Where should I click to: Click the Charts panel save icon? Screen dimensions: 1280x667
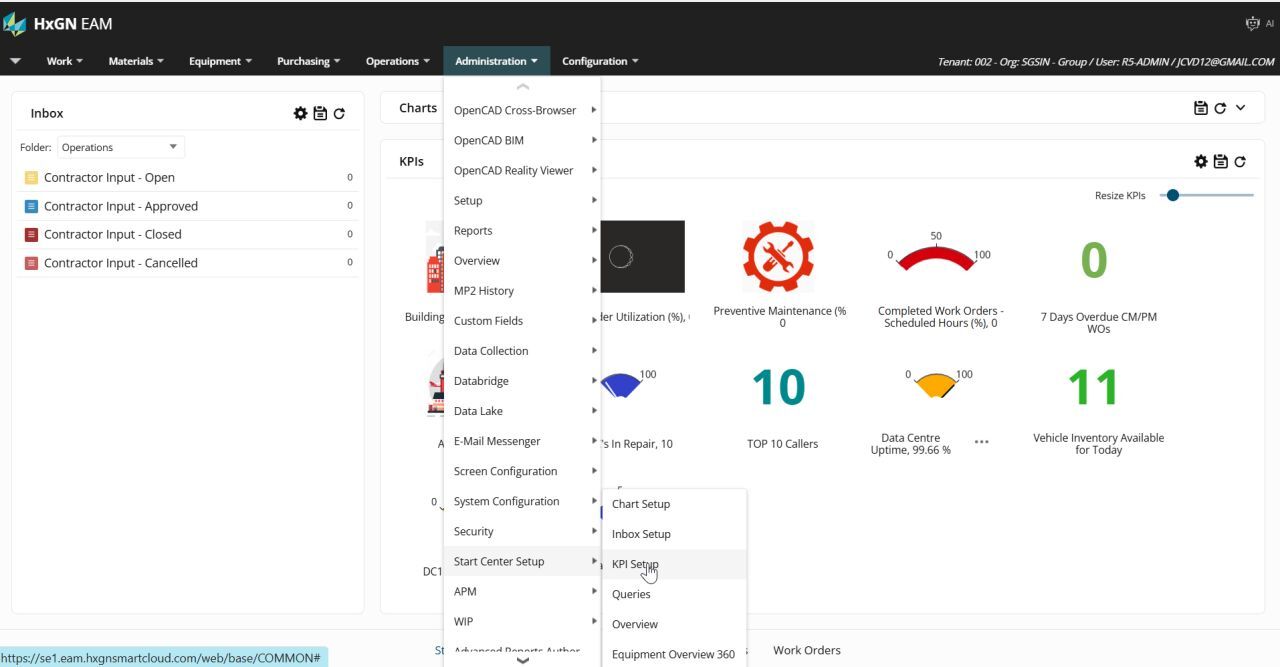[1201, 108]
